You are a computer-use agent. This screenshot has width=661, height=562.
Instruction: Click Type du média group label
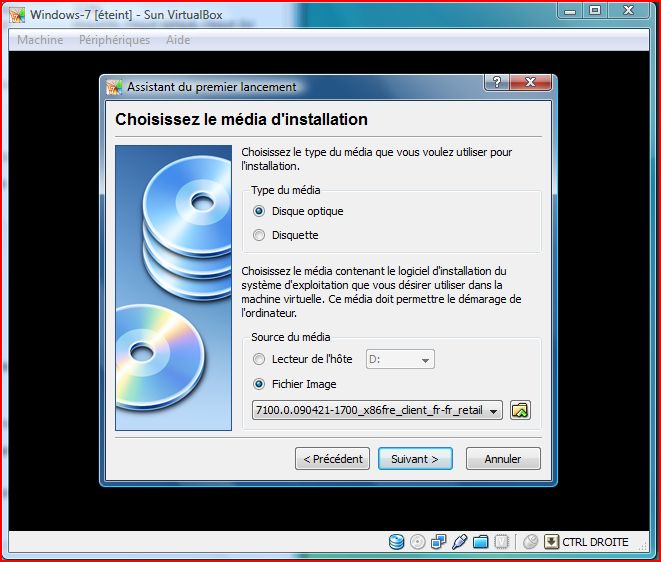(x=285, y=190)
